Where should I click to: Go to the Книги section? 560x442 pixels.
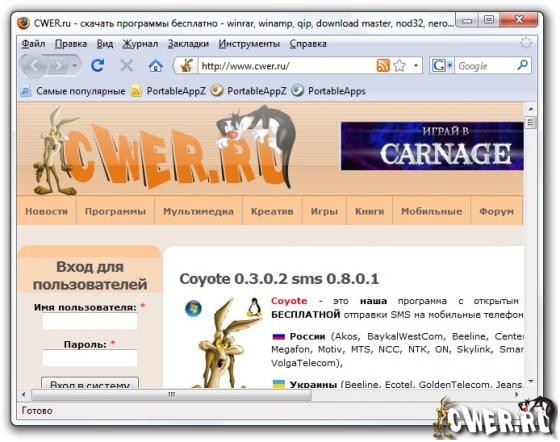370,211
